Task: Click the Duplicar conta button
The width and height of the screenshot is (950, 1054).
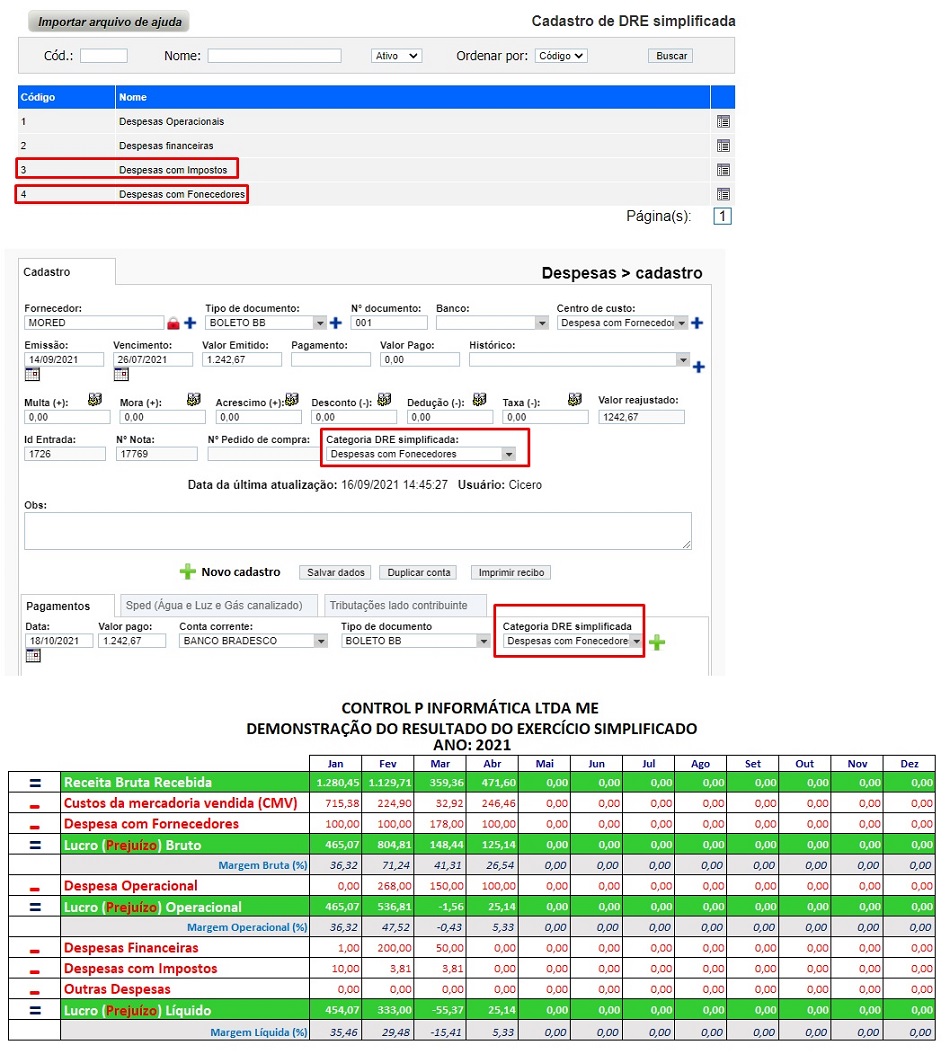Action: point(418,573)
